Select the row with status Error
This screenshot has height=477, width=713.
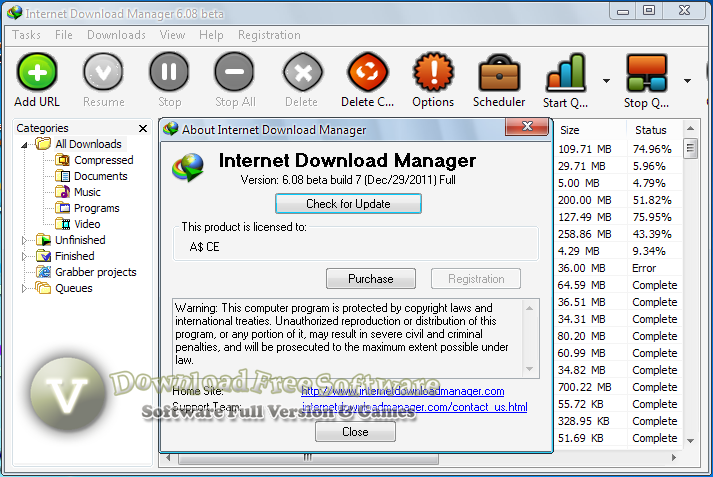pyautogui.click(x=618, y=268)
